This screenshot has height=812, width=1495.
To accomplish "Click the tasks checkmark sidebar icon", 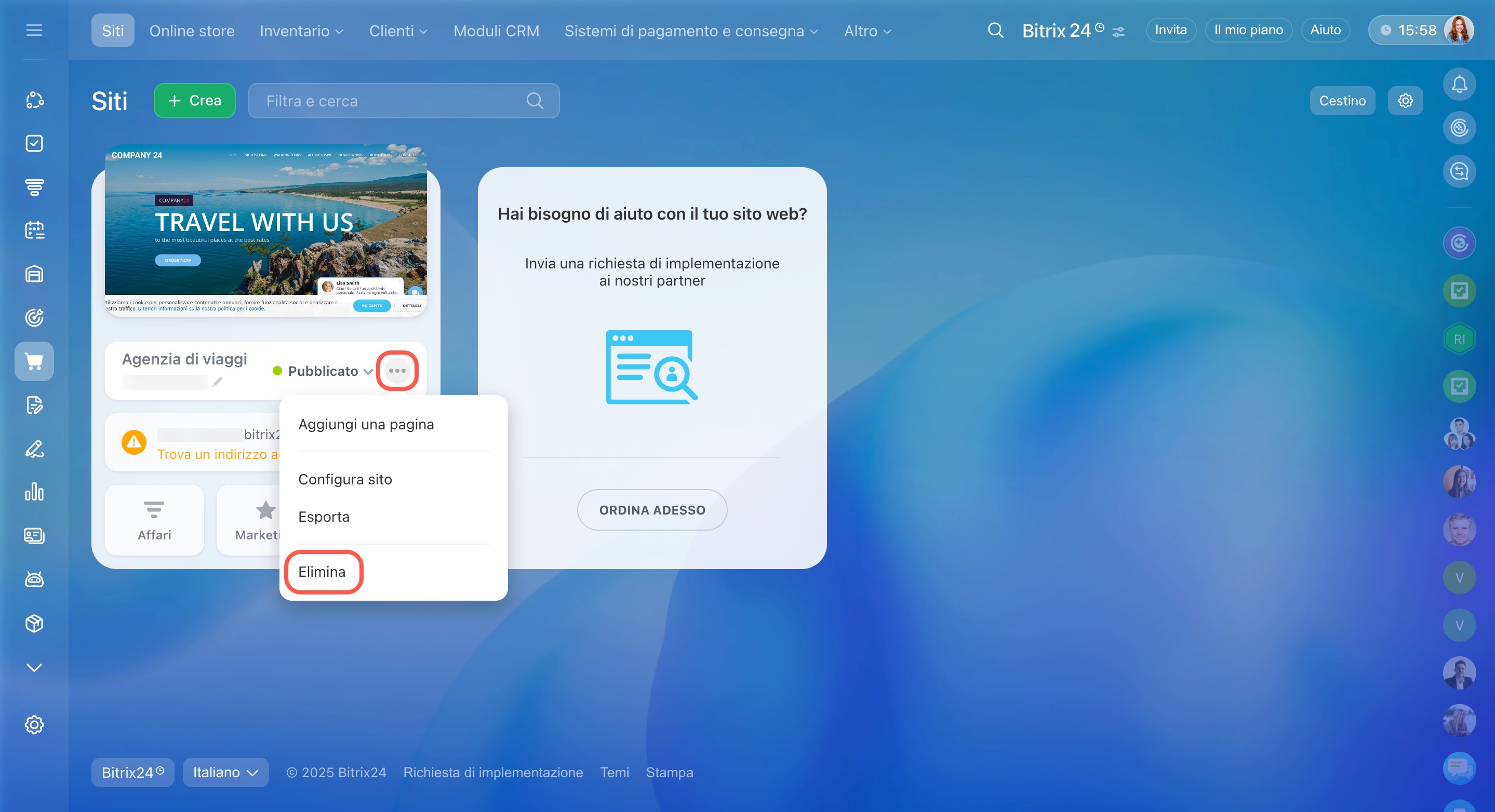I will click(x=34, y=143).
